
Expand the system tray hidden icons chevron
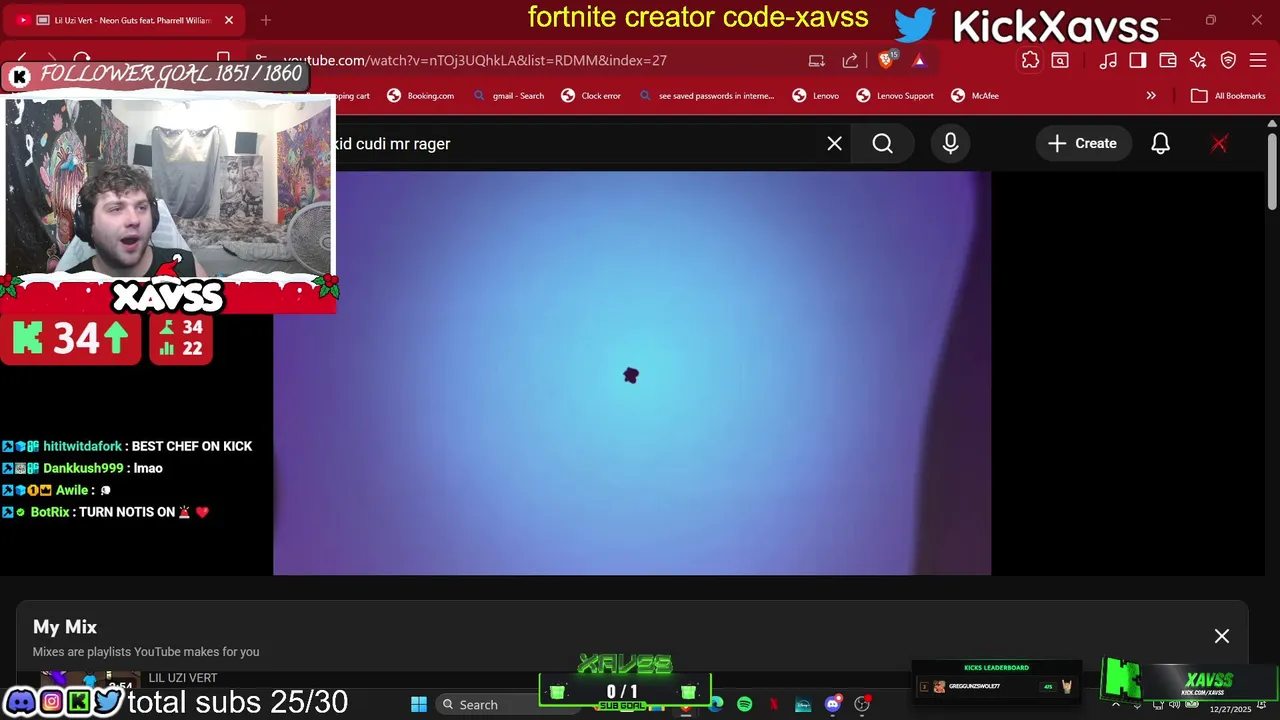coord(1116,706)
